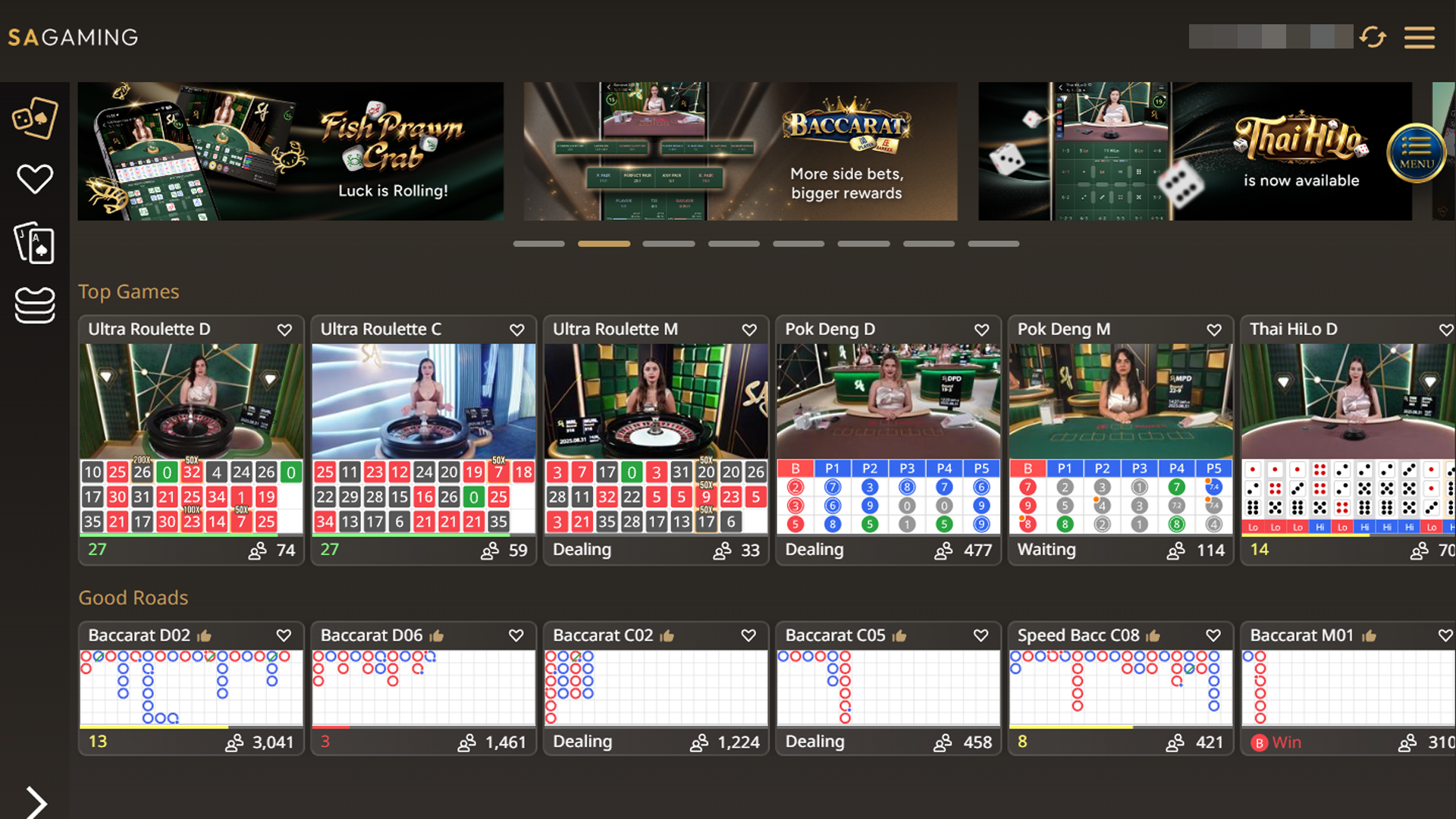The width and height of the screenshot is (1456, 819).
Task: Click the round gold MENU button
Action: point(1416,152)
